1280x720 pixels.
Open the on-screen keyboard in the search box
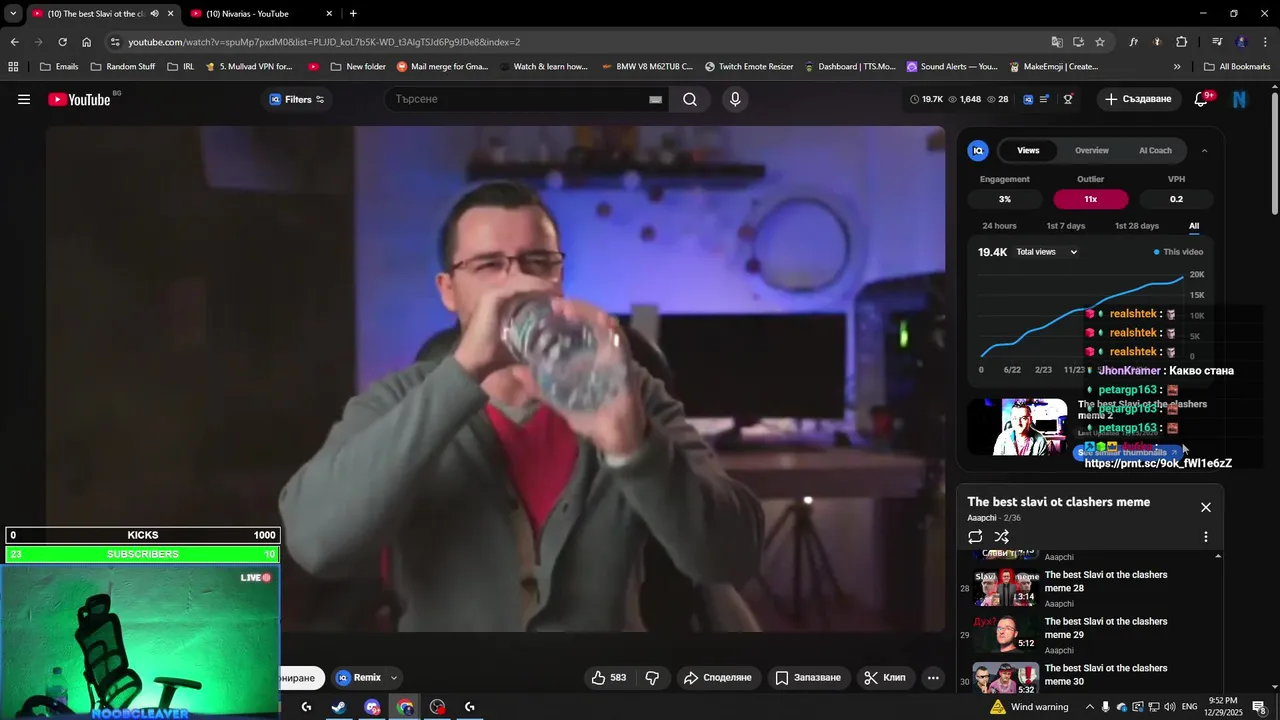coord(655,99)
